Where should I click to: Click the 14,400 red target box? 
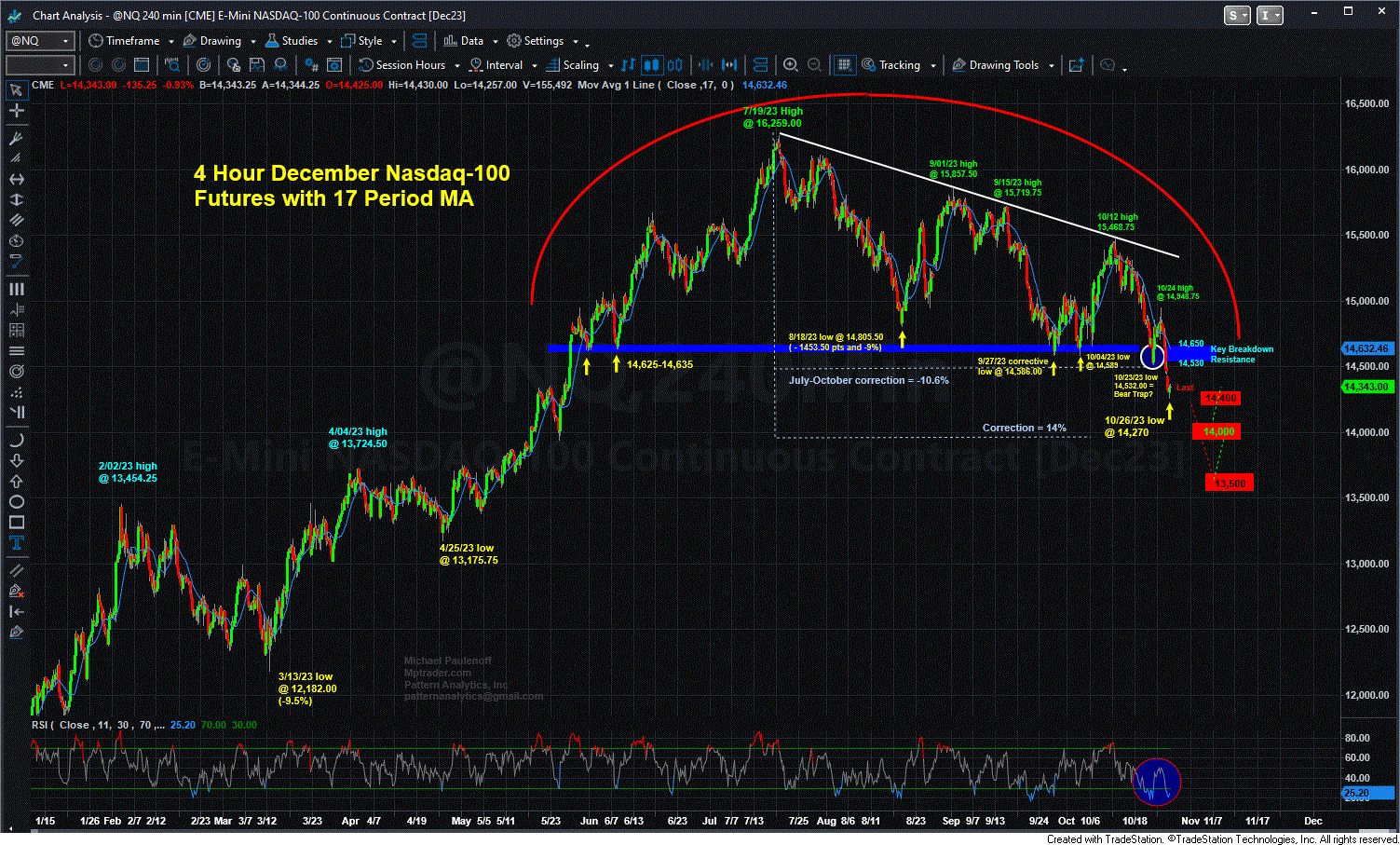[1221, 399]
